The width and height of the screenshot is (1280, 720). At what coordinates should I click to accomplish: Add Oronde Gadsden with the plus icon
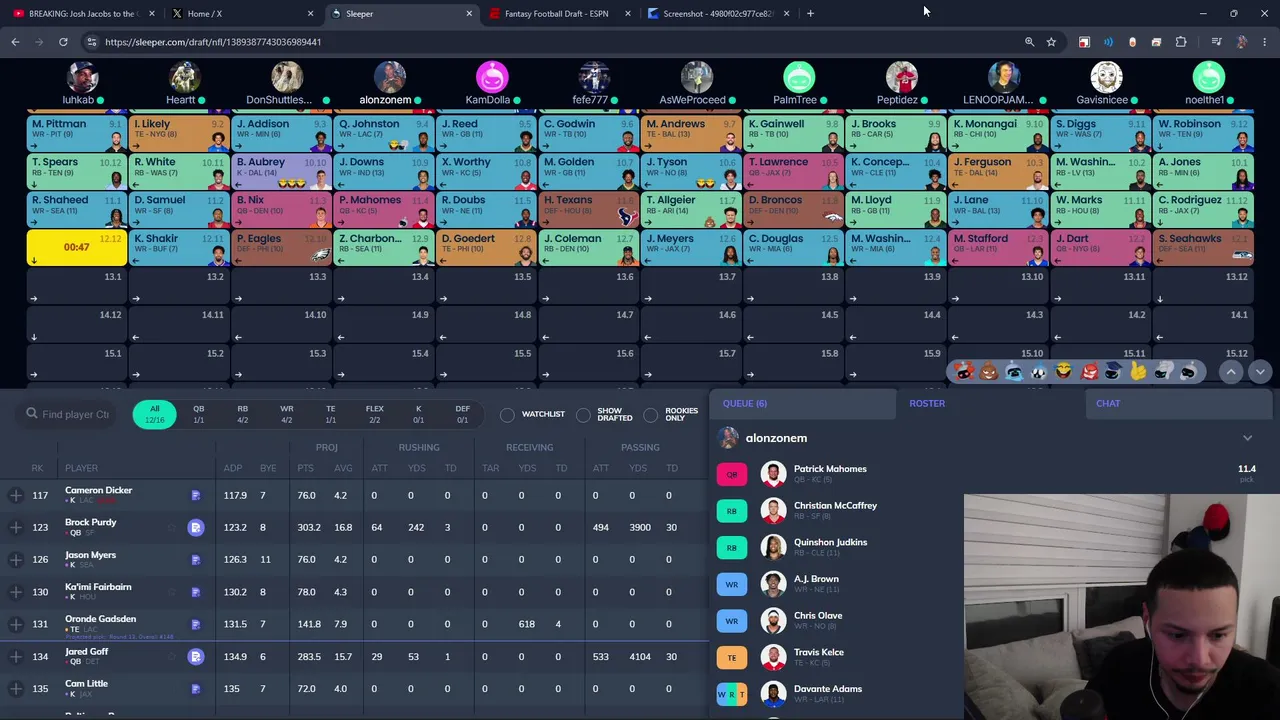coord(16,624)
